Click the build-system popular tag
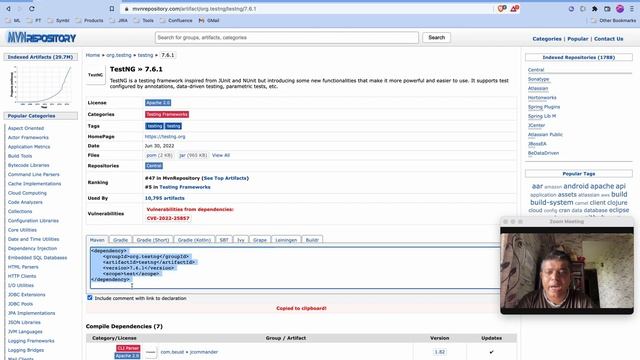Screen dimensions: 640x360 pyautogui.click(x=552, y=202)
